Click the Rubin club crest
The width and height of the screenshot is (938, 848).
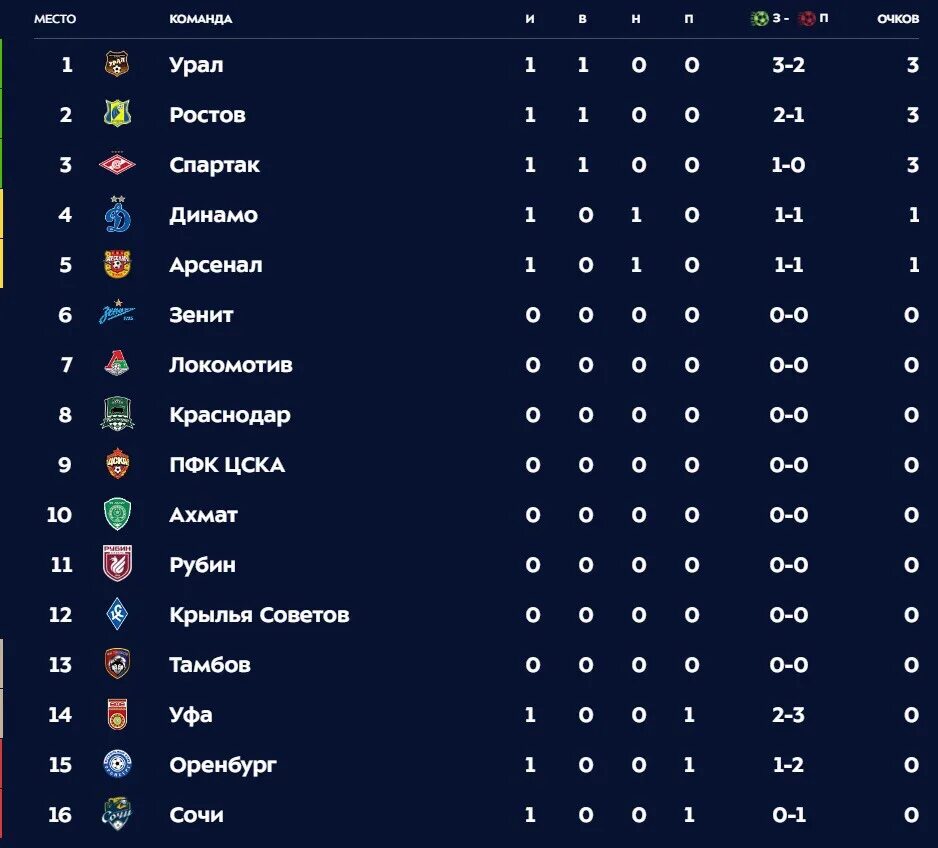pyautogui.click(x=117, y=563)
